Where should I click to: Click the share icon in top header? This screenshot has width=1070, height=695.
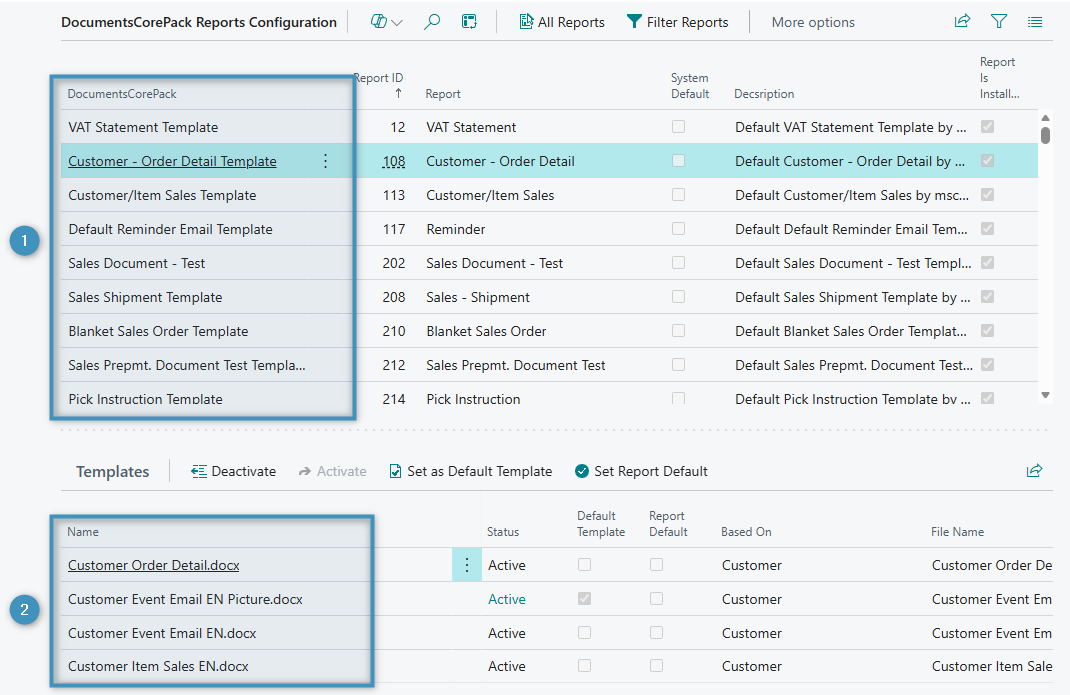point(962,21)
